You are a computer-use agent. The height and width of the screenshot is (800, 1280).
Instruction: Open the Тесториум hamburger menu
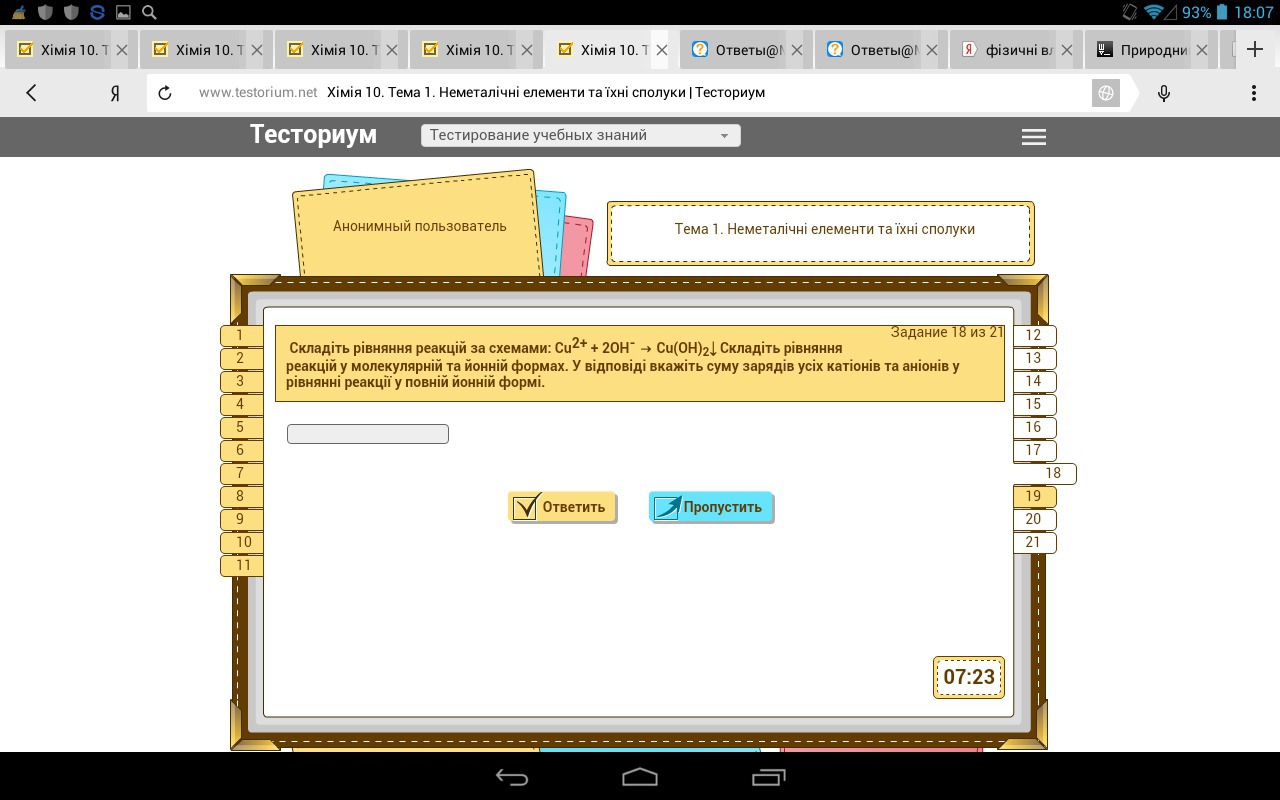point(1034,137)
